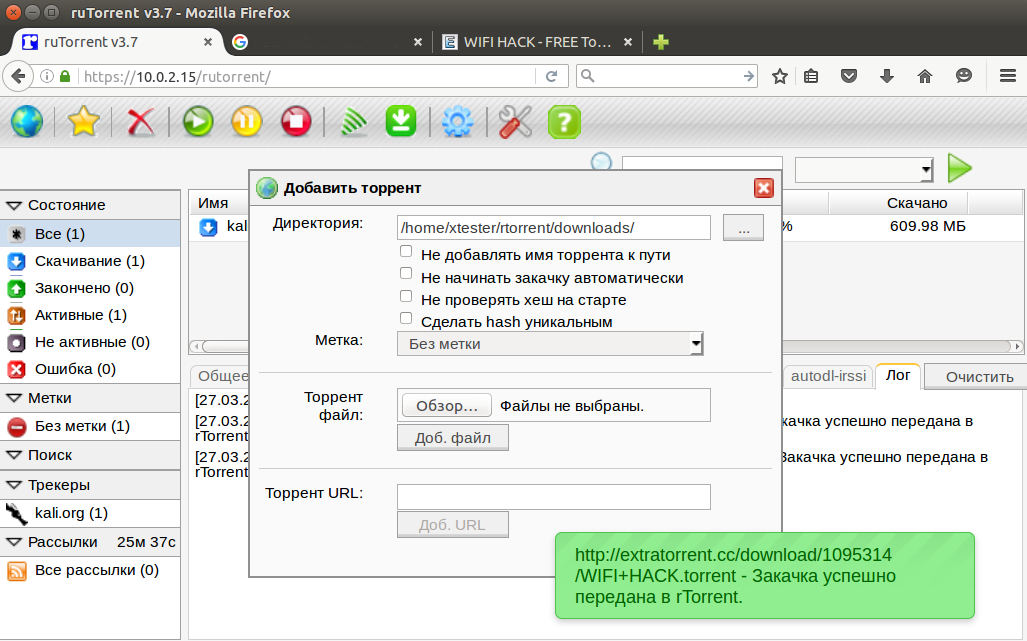Click the Обзор… browse file button
The height and width of the screenshot is (641, 1027).
[447, 406]
